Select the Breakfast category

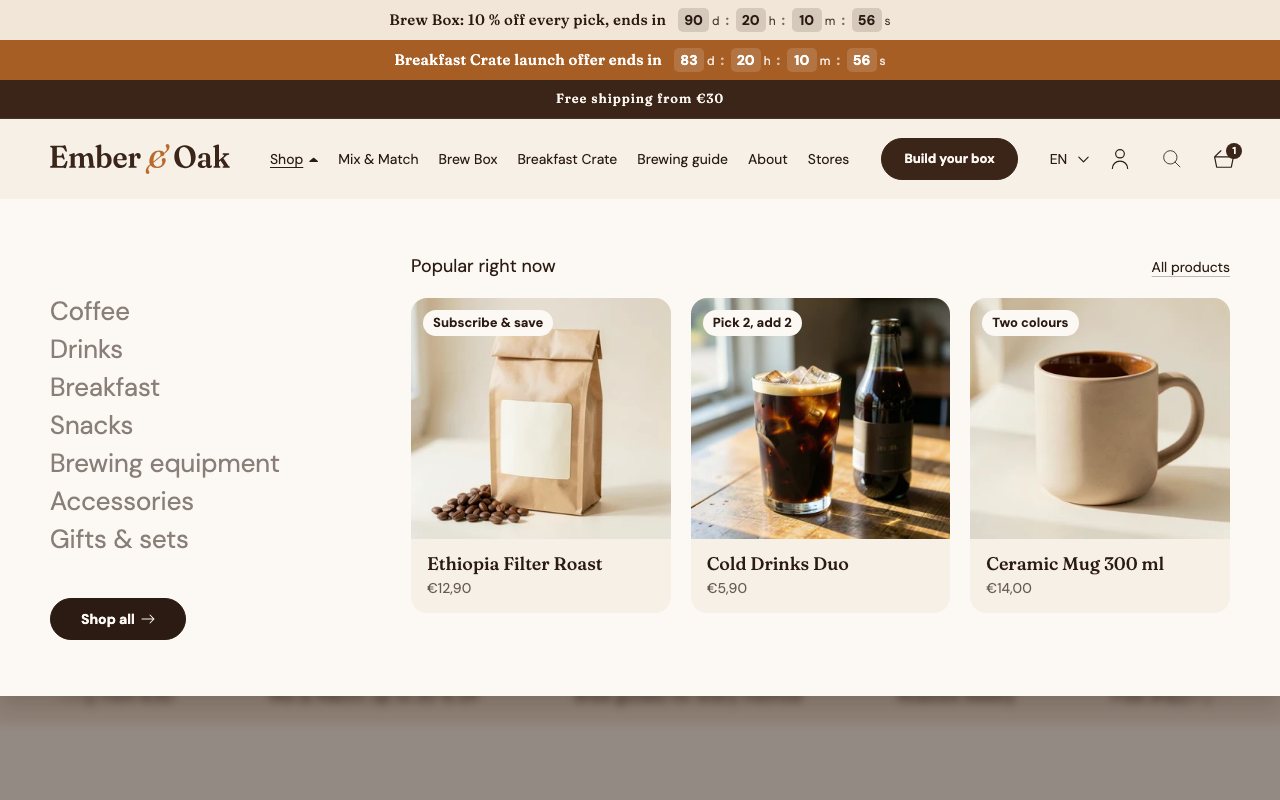pyautogui.click(x=105, y=387)
